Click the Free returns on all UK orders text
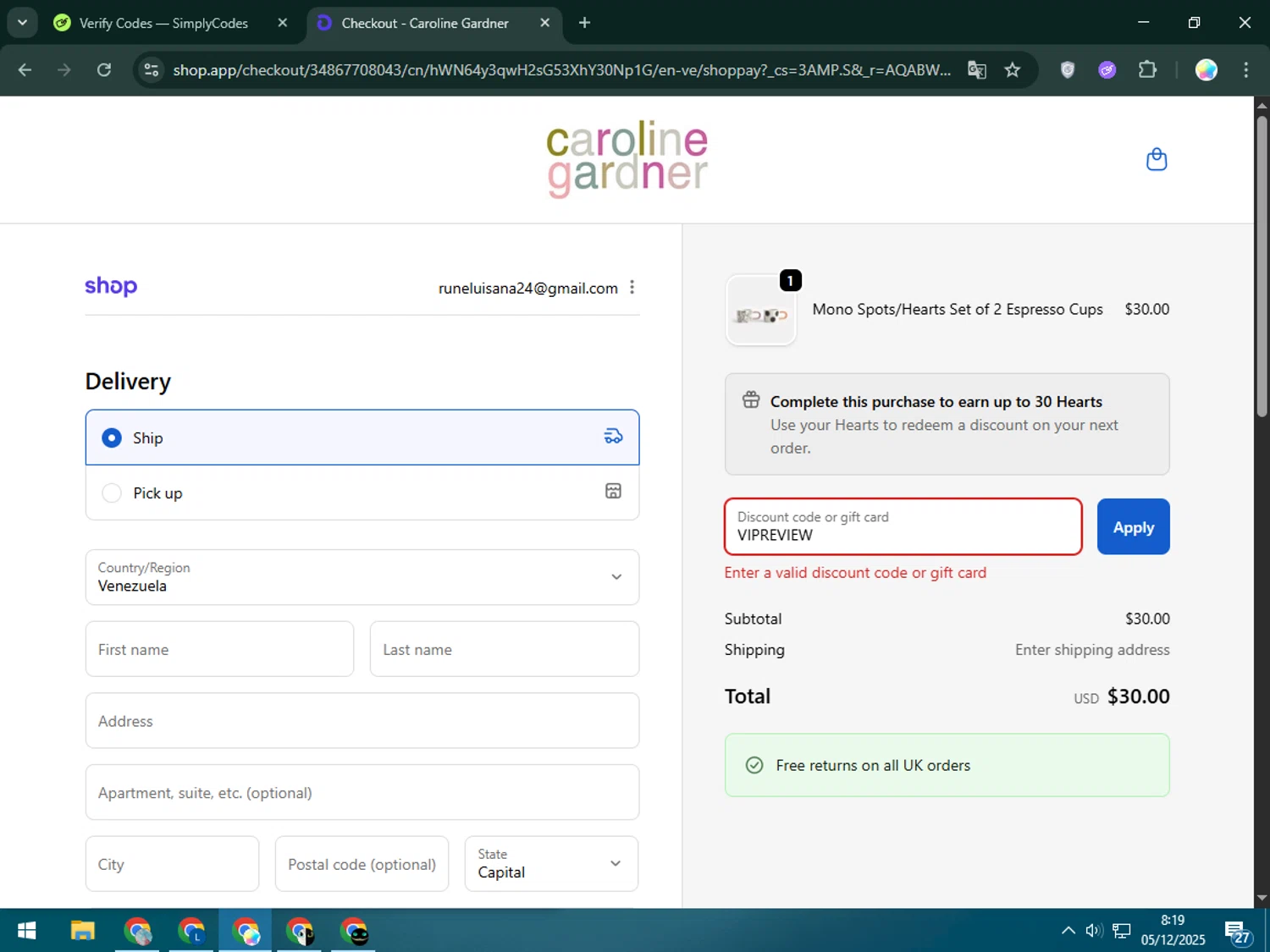 (x=873, y=765)
